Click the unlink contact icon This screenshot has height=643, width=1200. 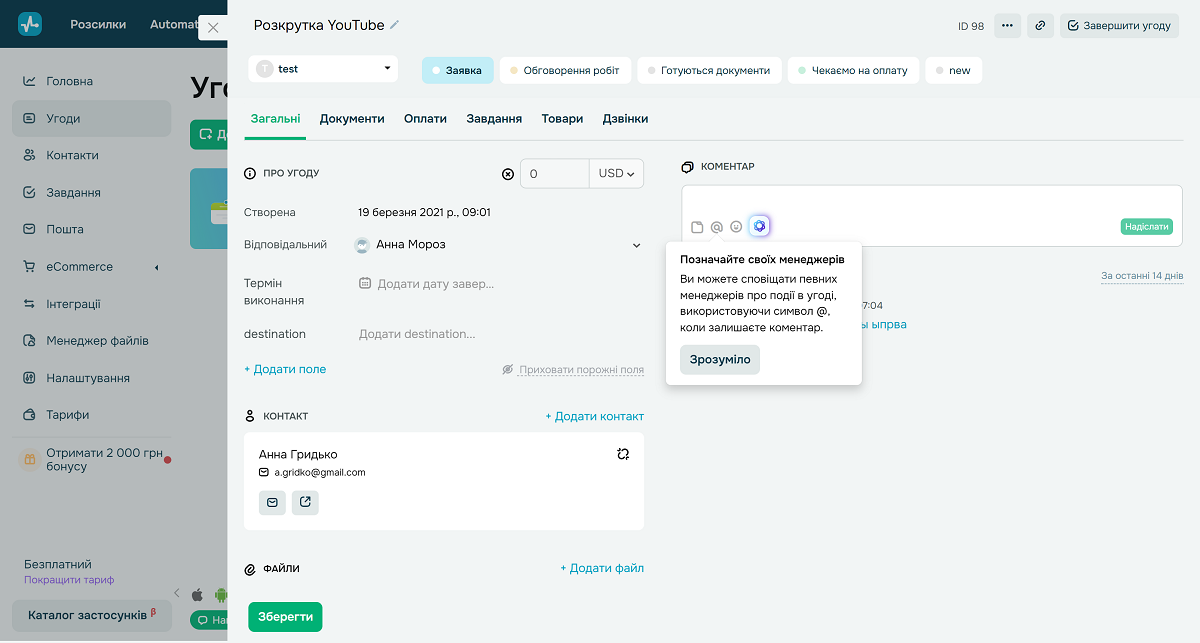pyautogui.click(x=623, y=454)
